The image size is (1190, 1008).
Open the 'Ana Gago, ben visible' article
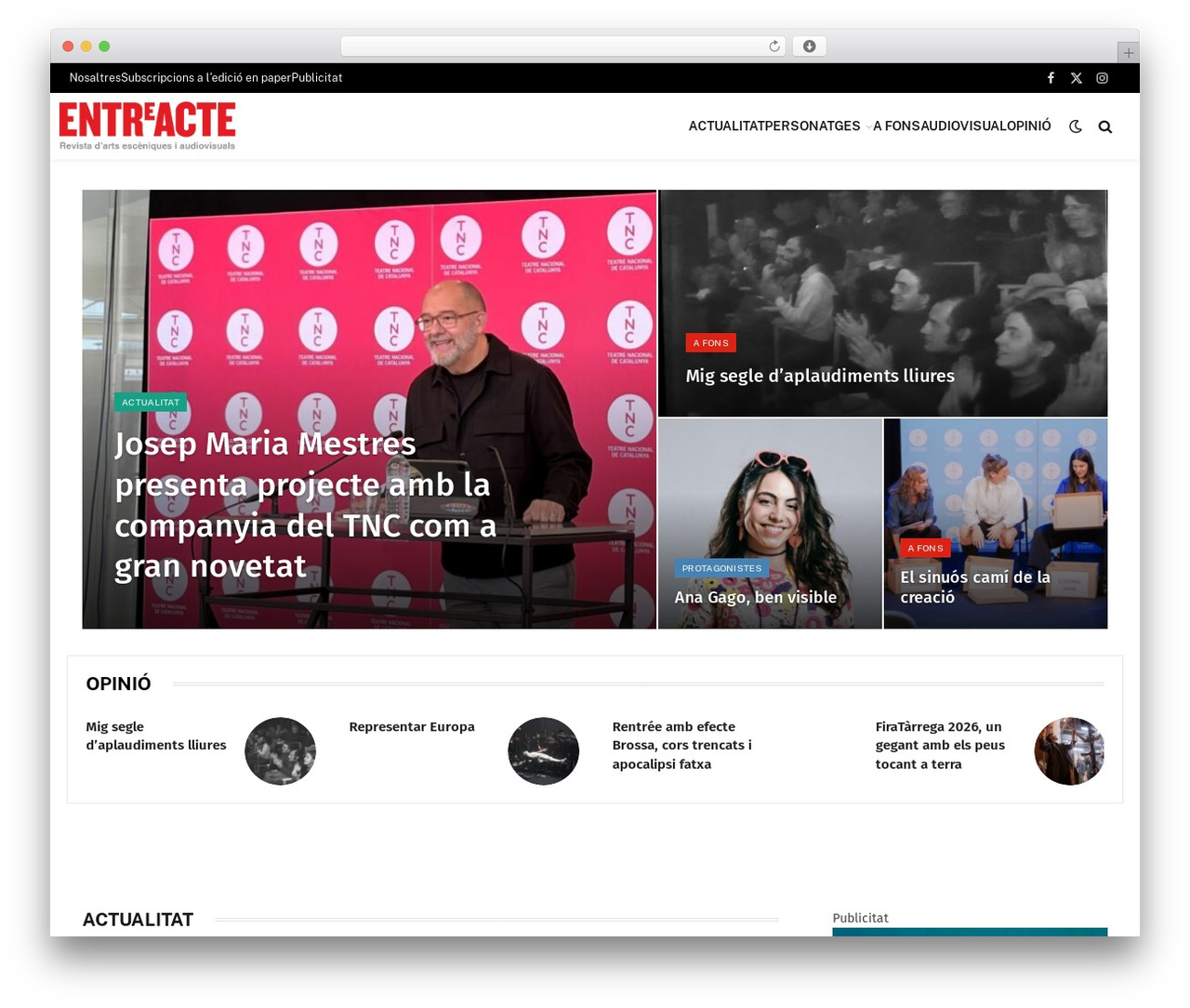[x=756, y=597]
